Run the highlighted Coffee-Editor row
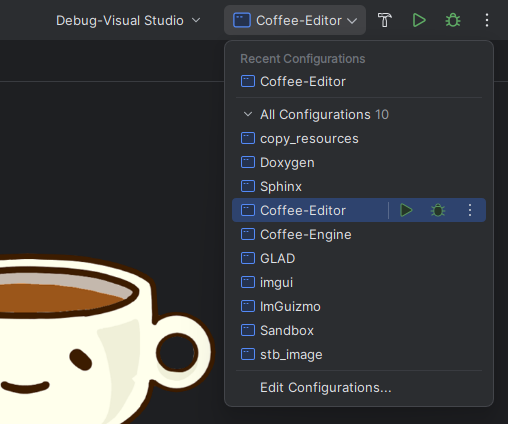The image size is (508, 424). pyautogui.click(x=406, y=210)
